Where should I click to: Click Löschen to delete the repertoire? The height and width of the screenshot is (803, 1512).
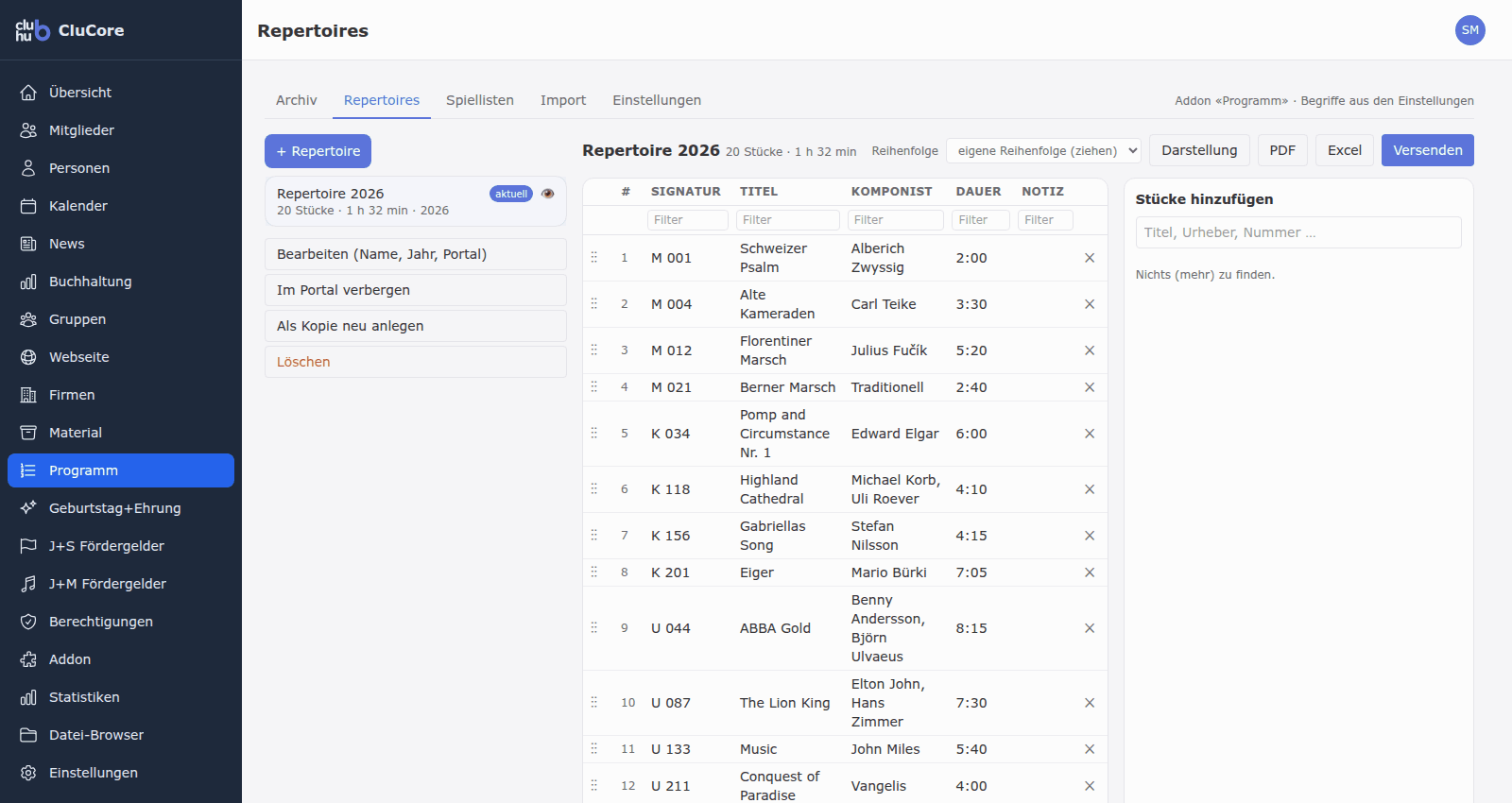(x=416, y=362)
